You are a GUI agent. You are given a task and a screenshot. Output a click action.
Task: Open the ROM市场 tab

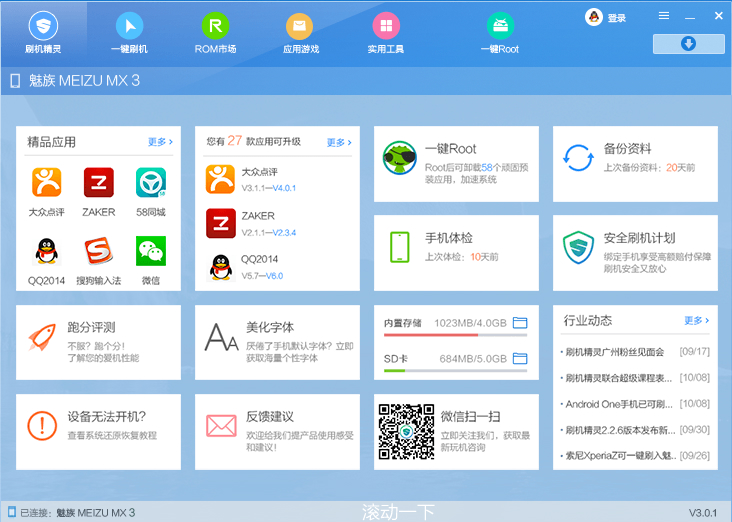point(215,33)
